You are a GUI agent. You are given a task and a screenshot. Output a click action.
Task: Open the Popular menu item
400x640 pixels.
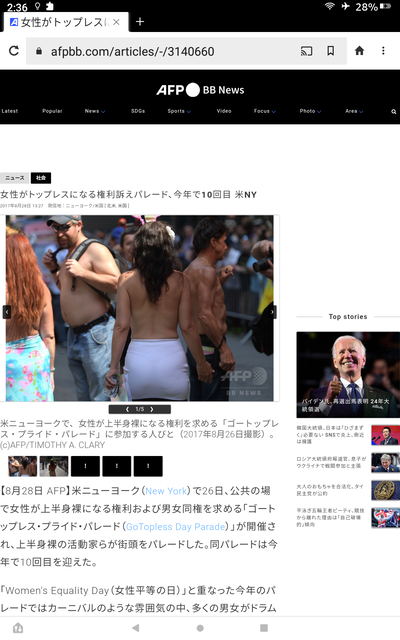(52, 111)
